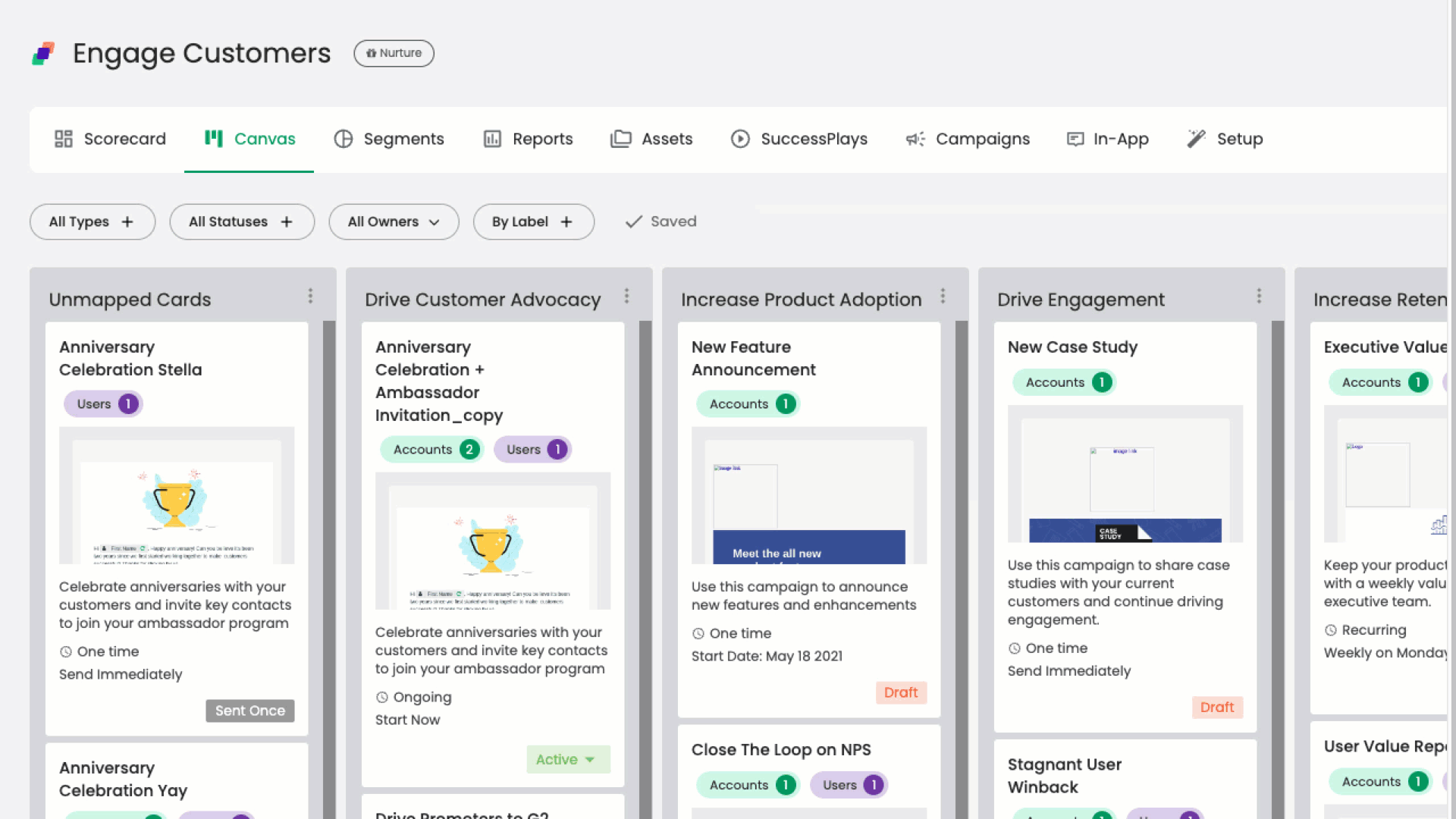Click the Drive Engagement column heading
1456x819 pixels.
1081,300
